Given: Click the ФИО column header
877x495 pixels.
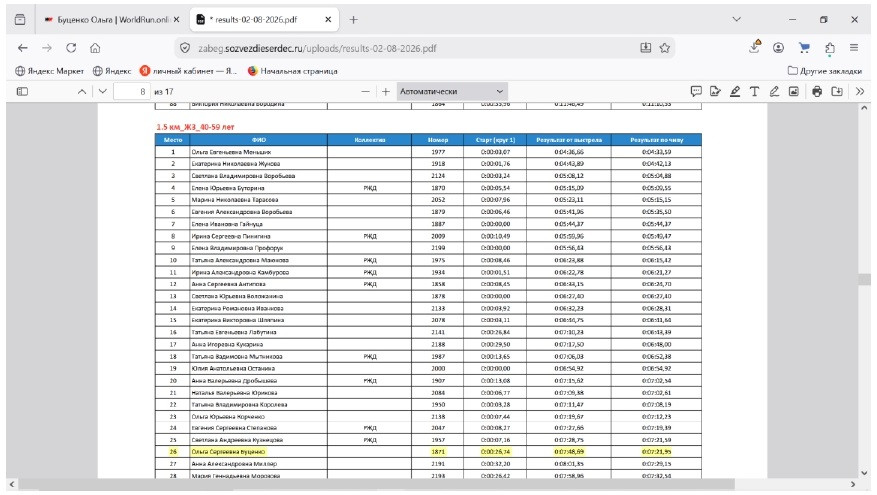Looking at the screenshot, I should pyautogui.click(x=258, y=140).
